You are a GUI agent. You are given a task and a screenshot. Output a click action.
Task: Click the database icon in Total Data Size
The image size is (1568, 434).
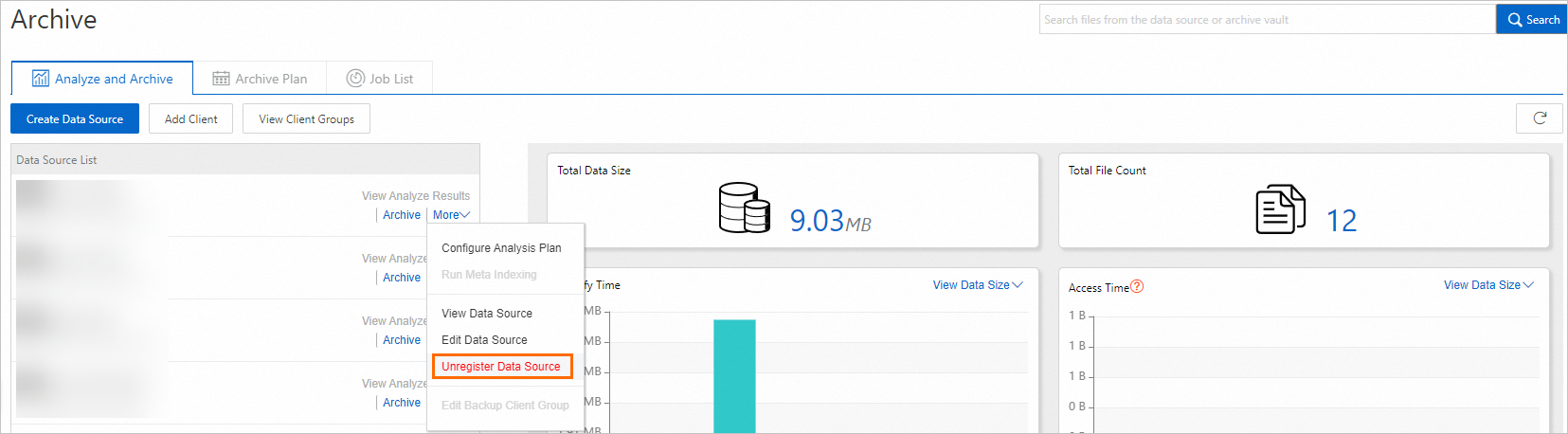pos(745,208)
